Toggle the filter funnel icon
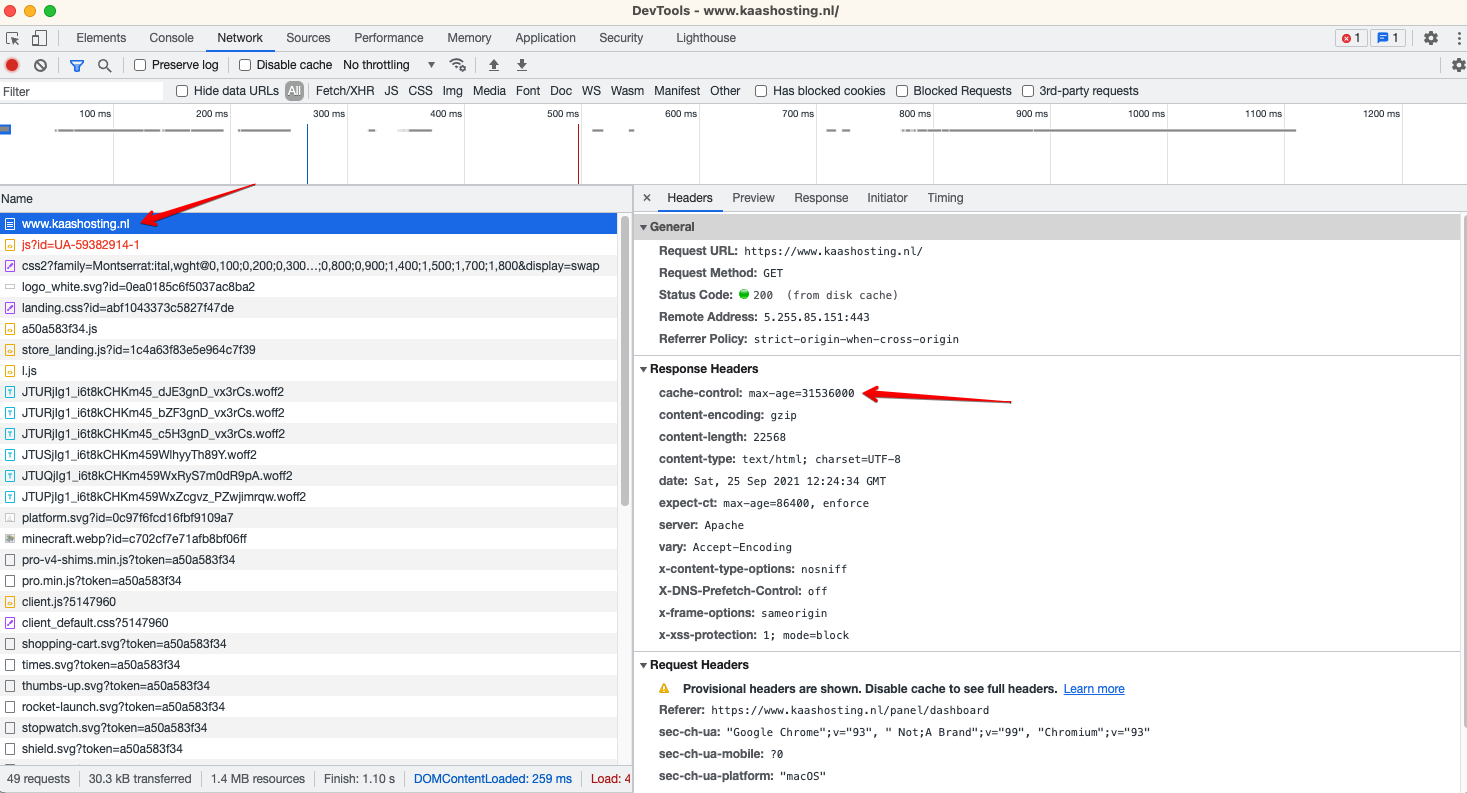Image resolution: width=1467 pixels, height=793 pixels. coord(77,65)
